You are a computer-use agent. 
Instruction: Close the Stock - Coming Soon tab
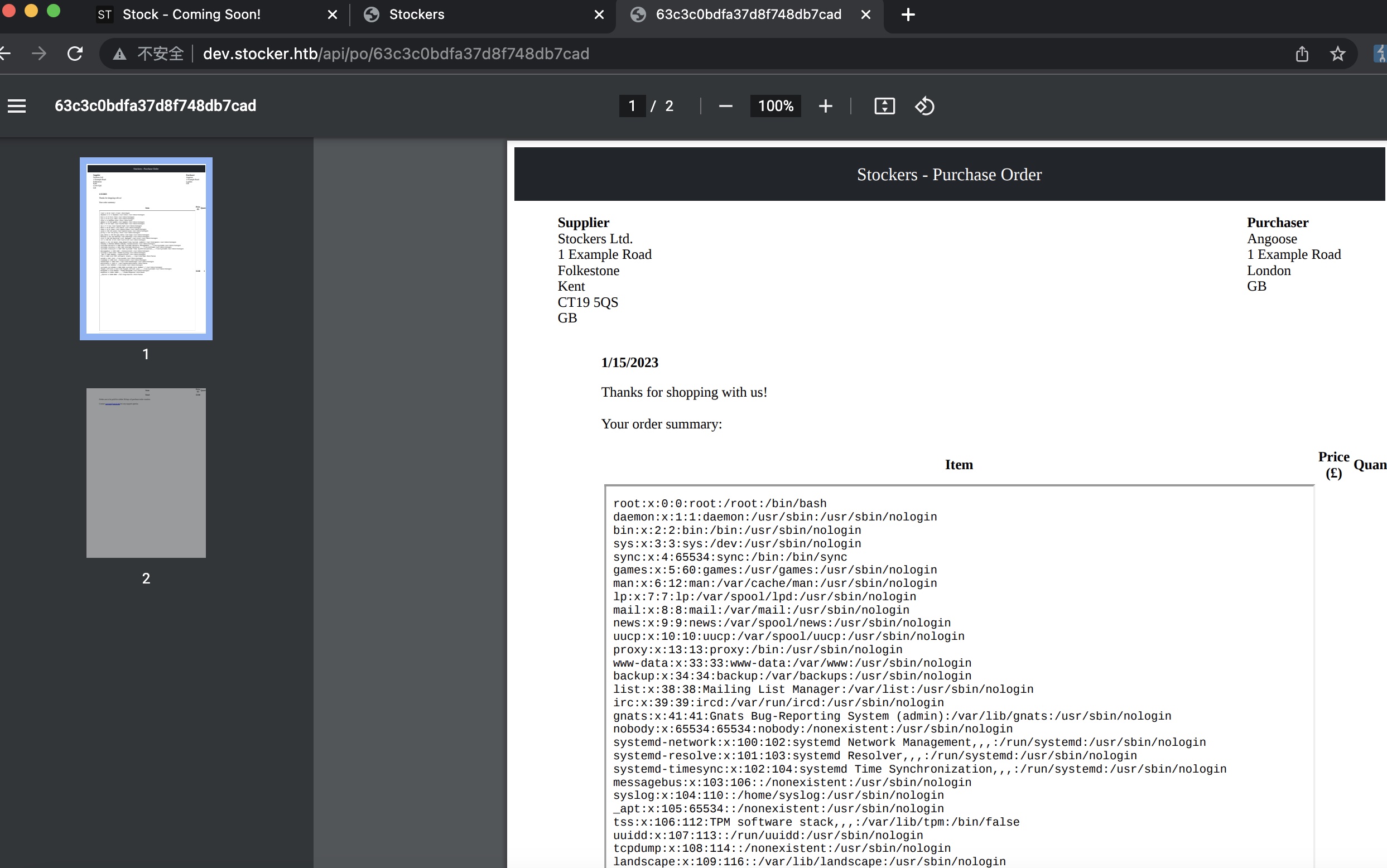333,15
